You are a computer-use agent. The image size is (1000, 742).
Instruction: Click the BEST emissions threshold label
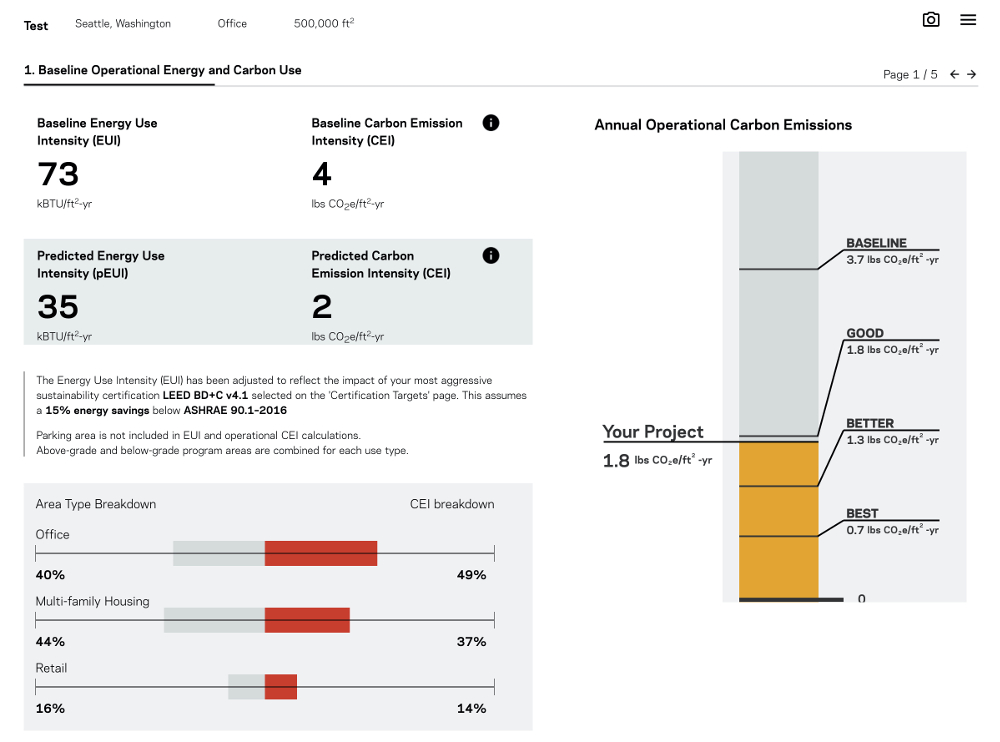862,513
